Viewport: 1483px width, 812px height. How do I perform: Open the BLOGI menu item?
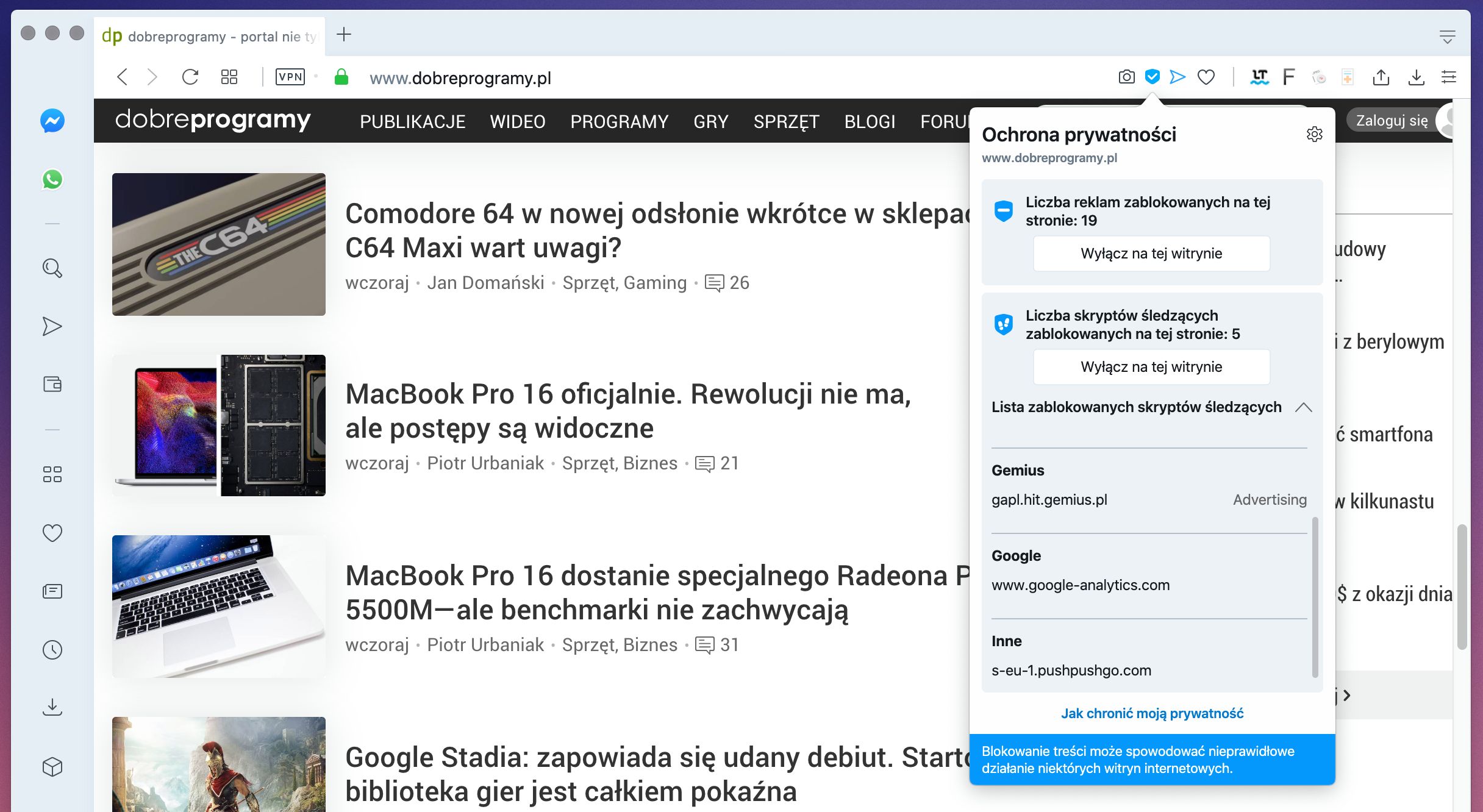click(870, 121)
